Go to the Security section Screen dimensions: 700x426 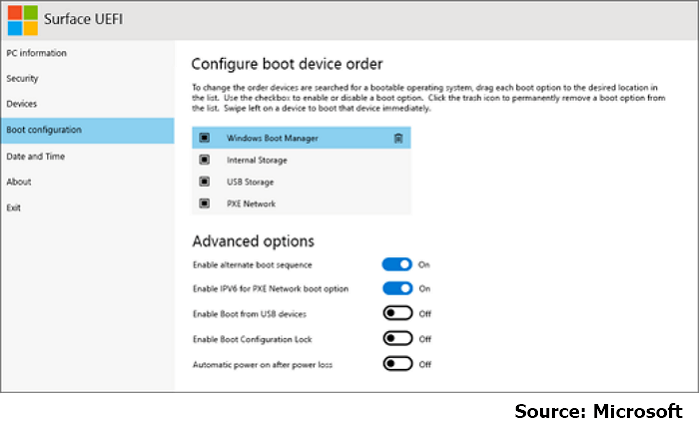[22, 78]
